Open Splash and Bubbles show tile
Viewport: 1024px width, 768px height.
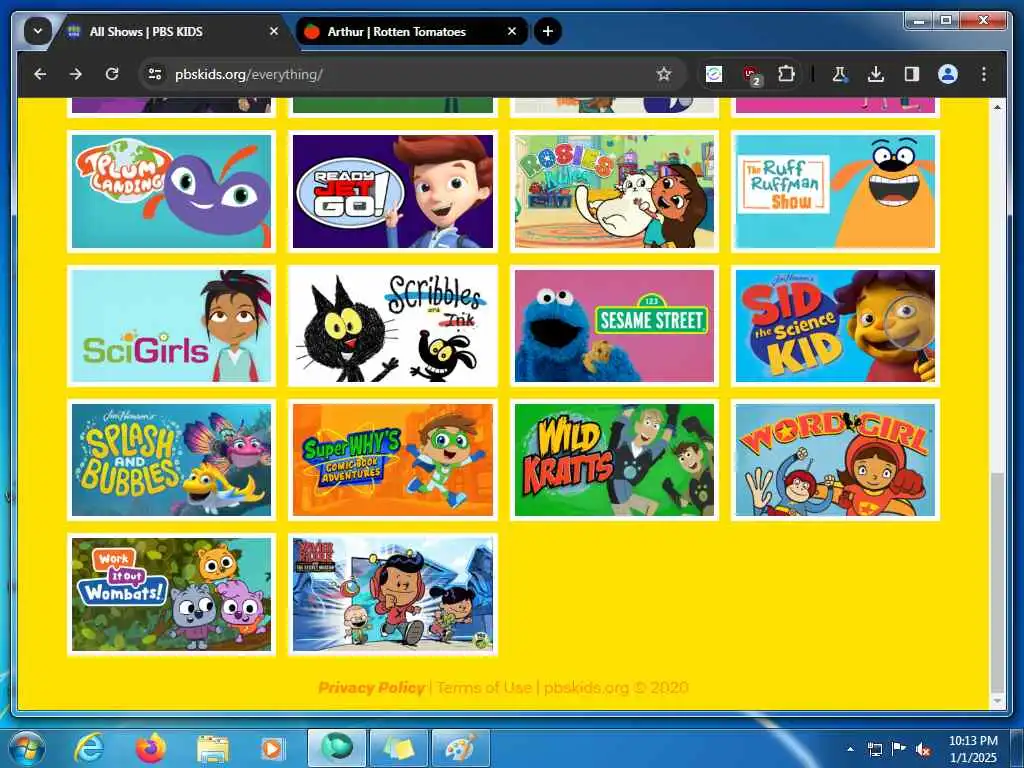point(171,460)
